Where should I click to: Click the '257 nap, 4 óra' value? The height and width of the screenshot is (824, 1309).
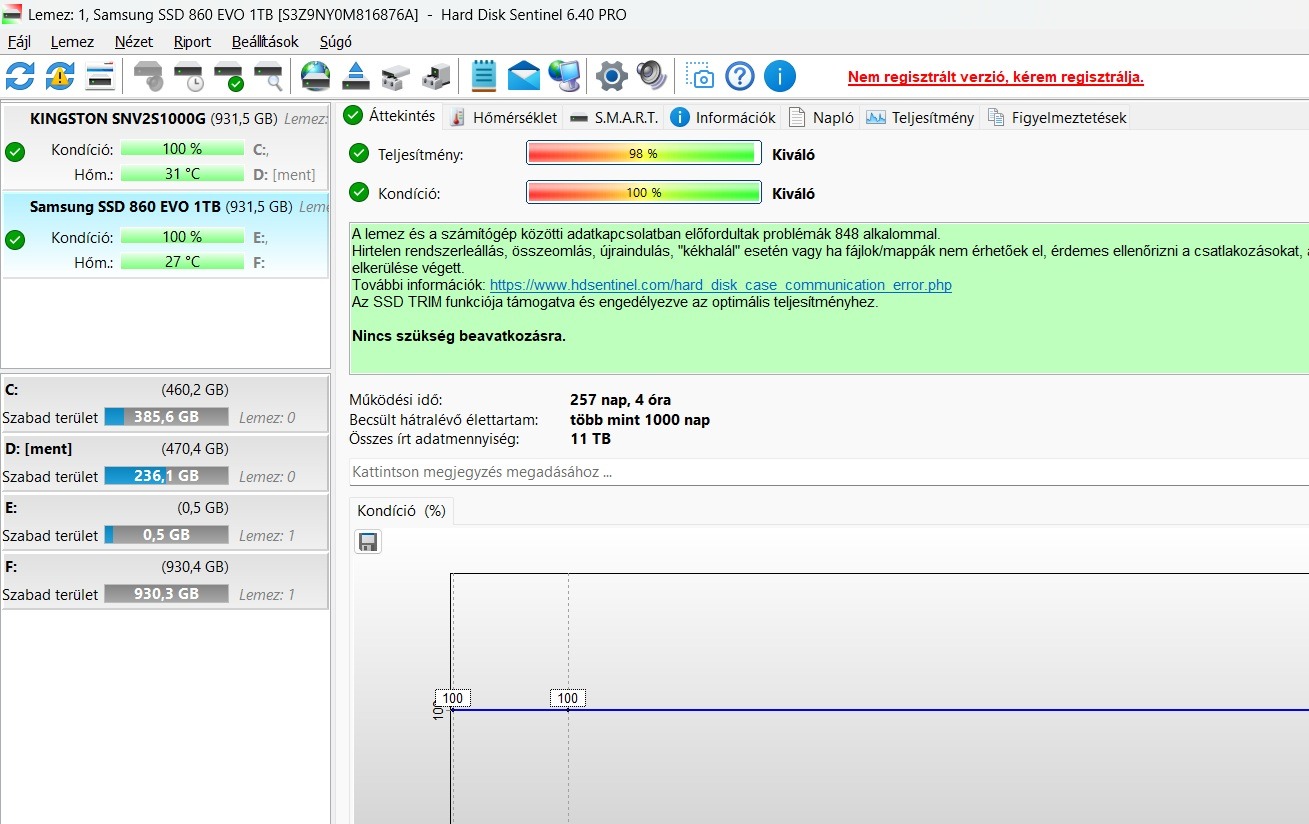(620, 400)
